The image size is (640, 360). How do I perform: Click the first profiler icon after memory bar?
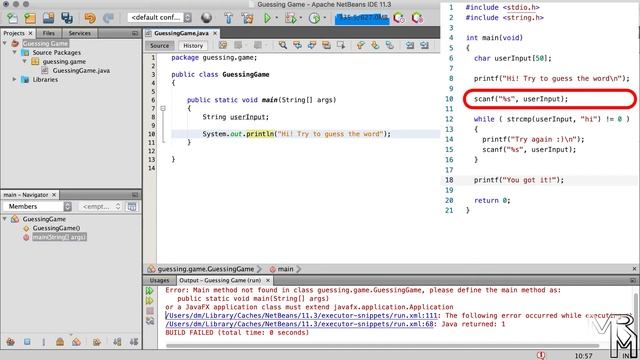[x=399, y=18]
